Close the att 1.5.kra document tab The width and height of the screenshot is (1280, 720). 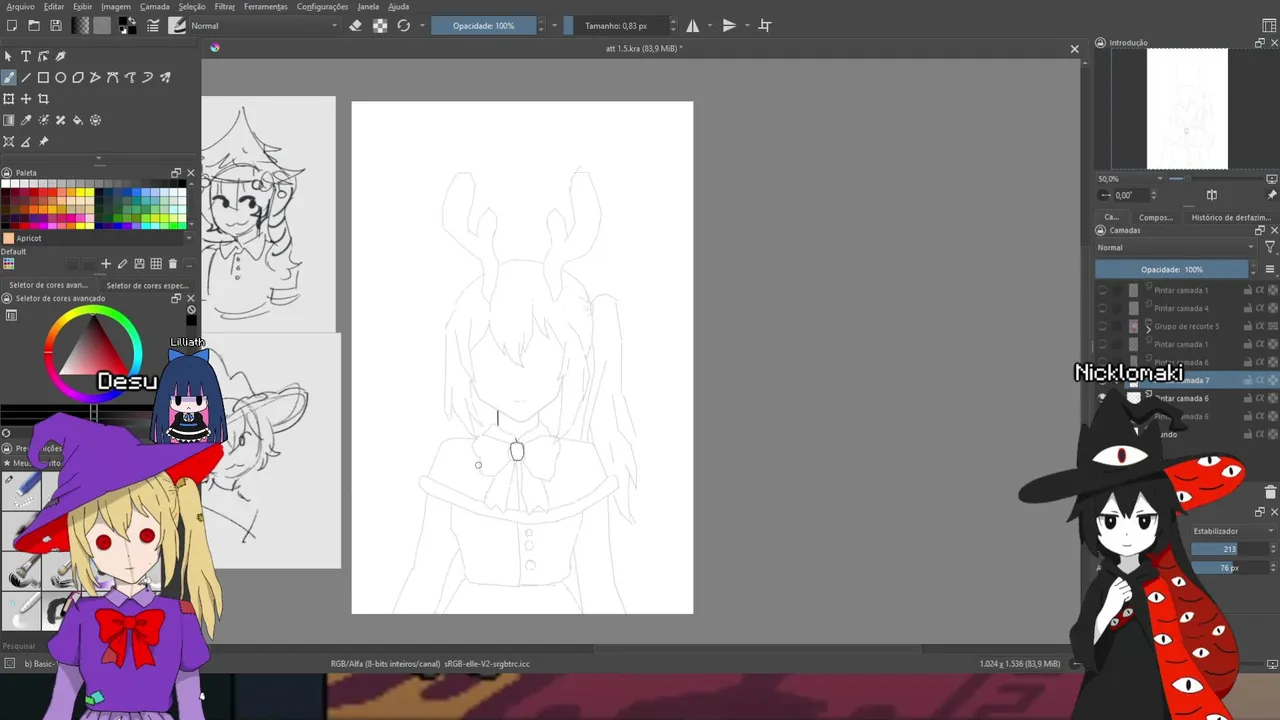(x=1075, y=49)
